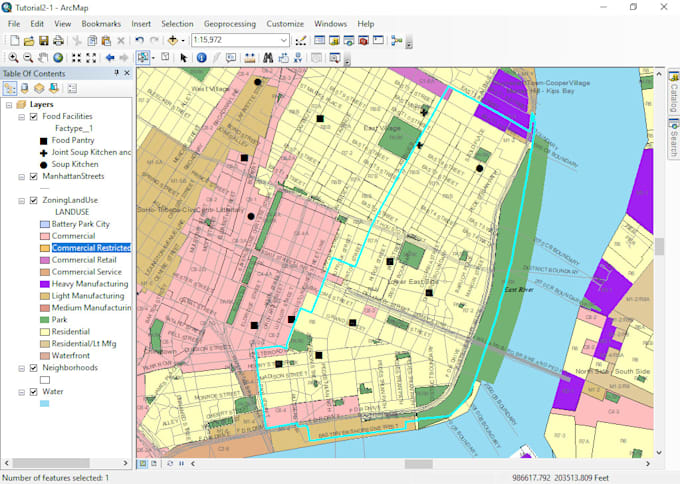680x484 pixels.
Task: Open the Editor toolbar icon
Action: pyautogui.click(x=301, y=40)
